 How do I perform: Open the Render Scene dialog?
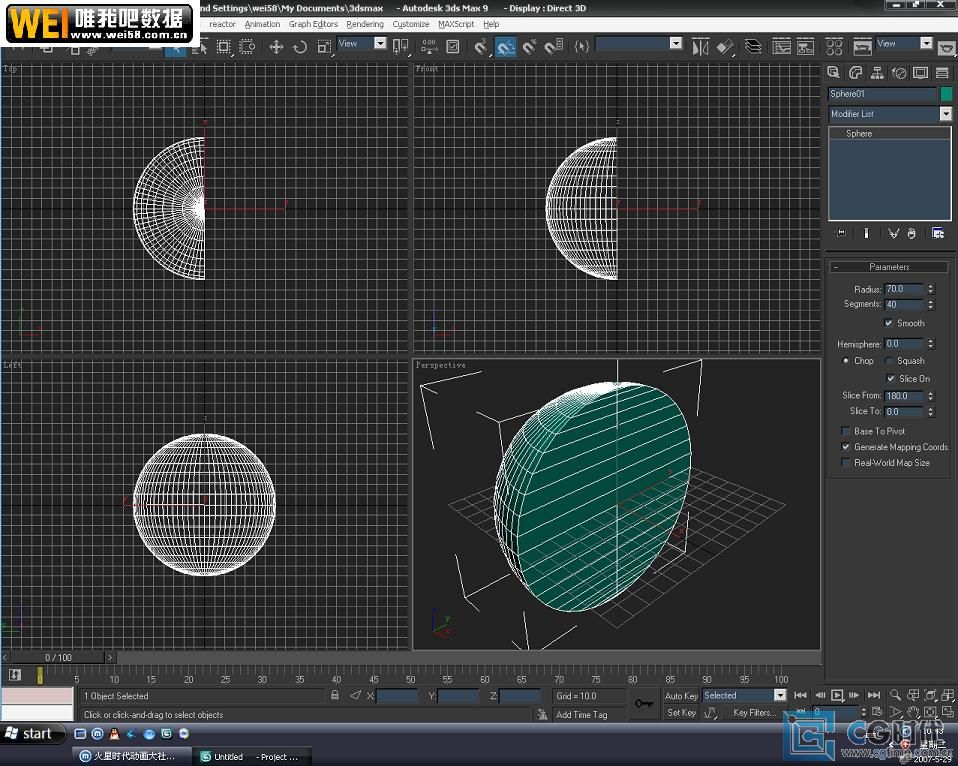click(x=862, y=47)
